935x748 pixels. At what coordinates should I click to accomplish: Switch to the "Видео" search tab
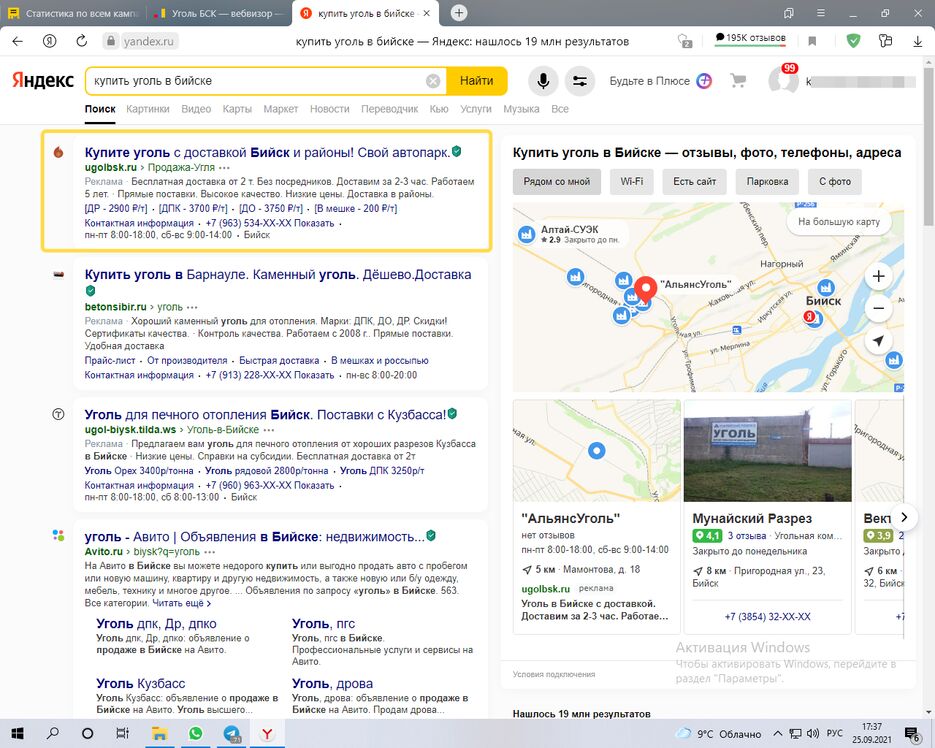(x=196, y=109)
